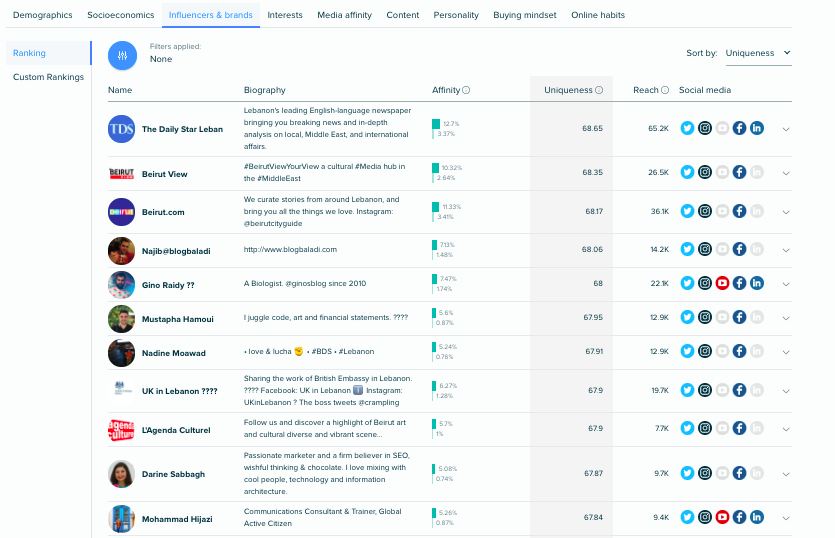Open Mohammad Hijazi Facebook icon
The height and width of the screenshot is (538, 835).
(739, 517)
